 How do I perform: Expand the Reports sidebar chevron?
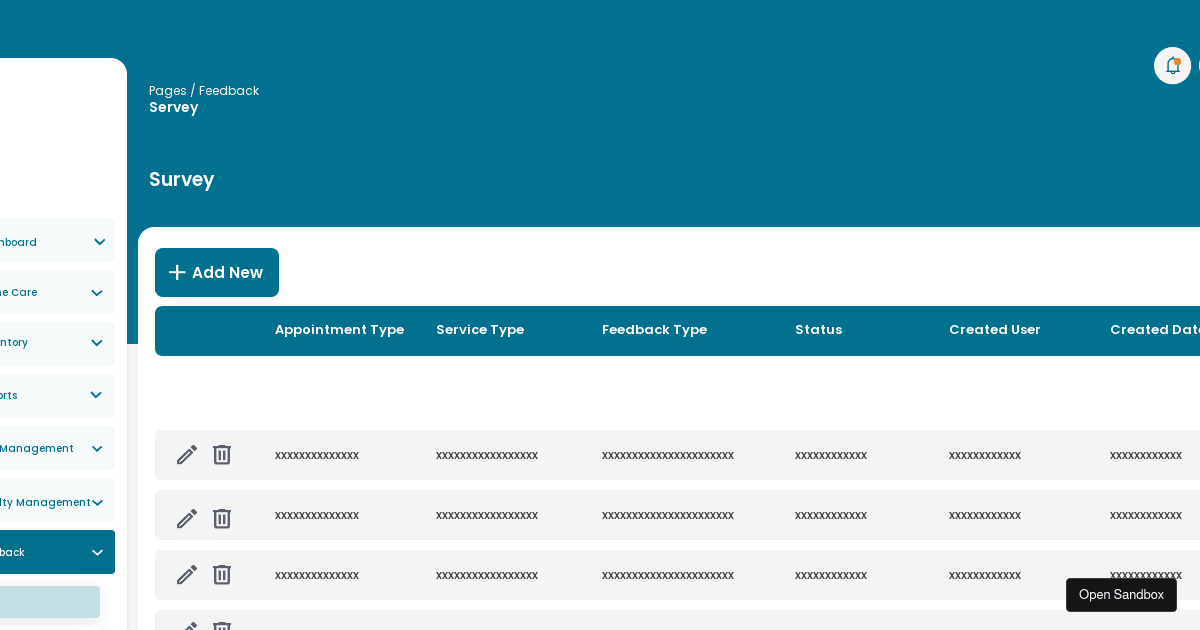tap(96, 395)
